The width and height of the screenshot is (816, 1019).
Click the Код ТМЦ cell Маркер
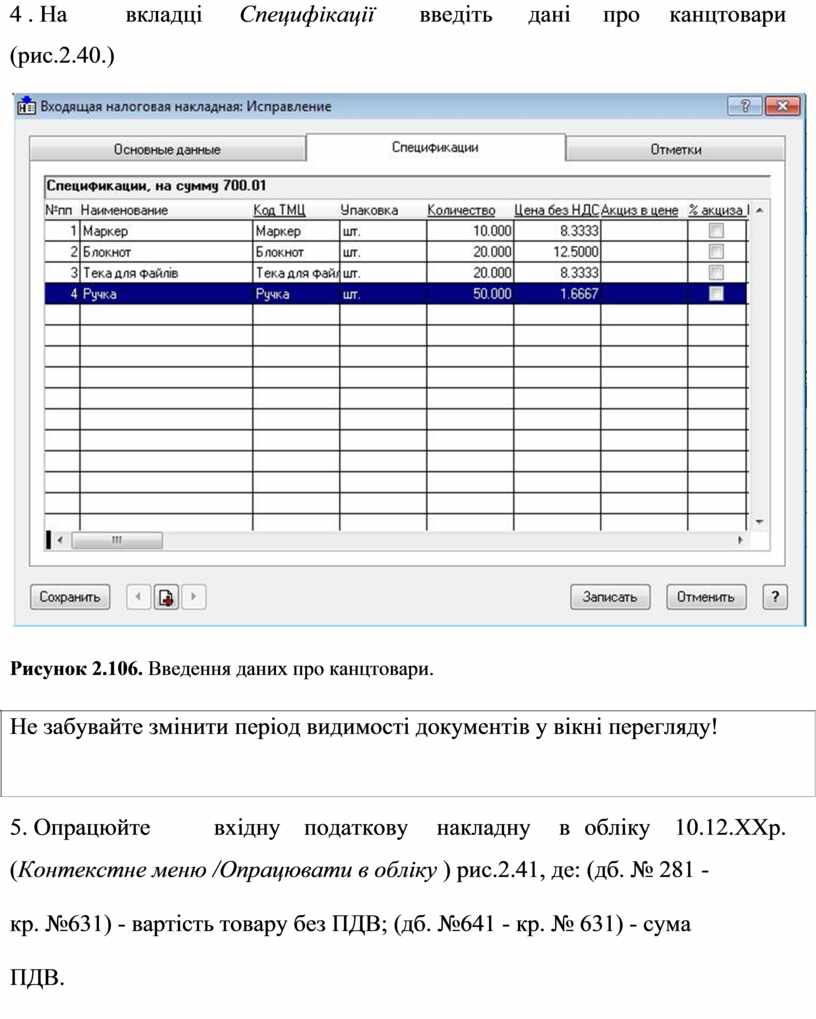[296, 231]
